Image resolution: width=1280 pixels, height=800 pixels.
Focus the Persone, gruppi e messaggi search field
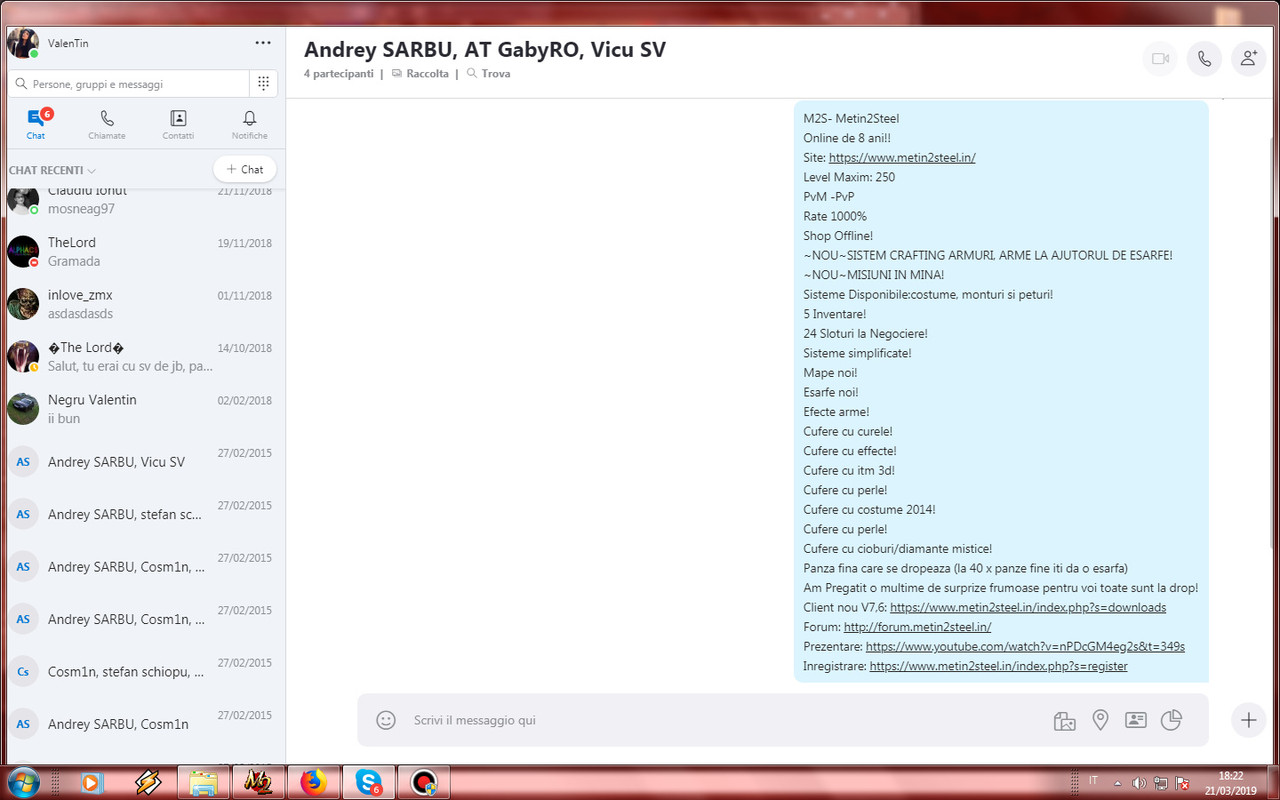point(128,84)
